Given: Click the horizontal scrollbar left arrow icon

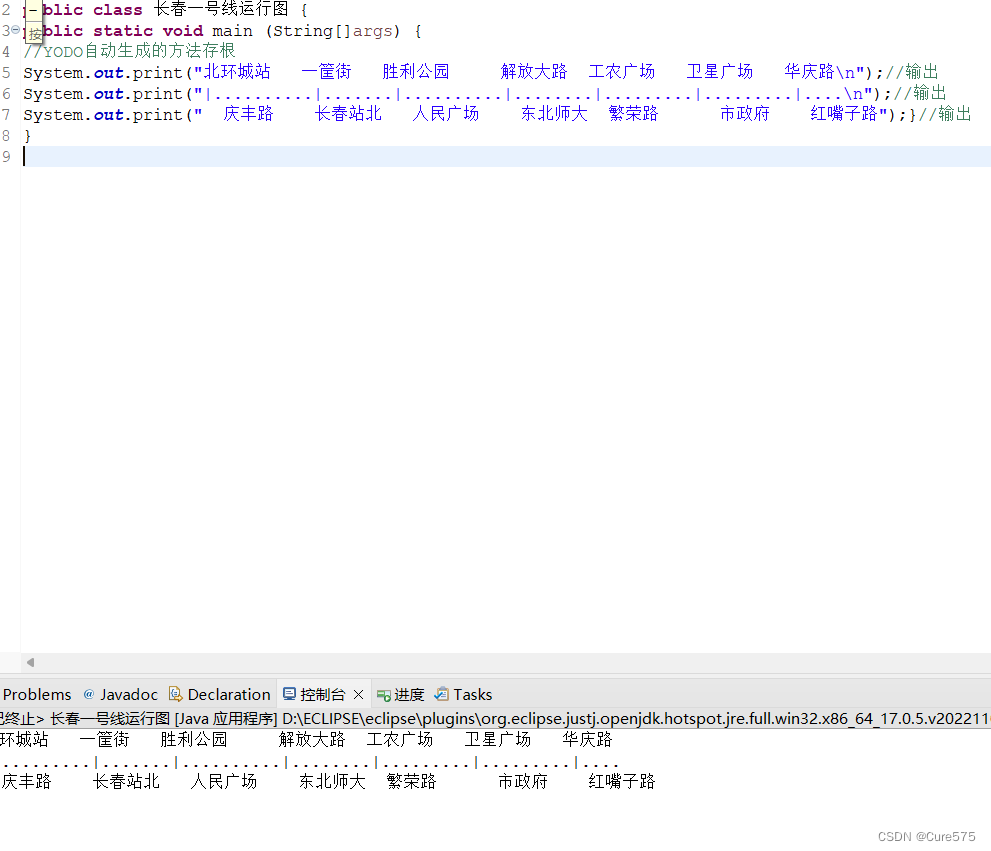Looking at the screenshot, I should point(28,662).
